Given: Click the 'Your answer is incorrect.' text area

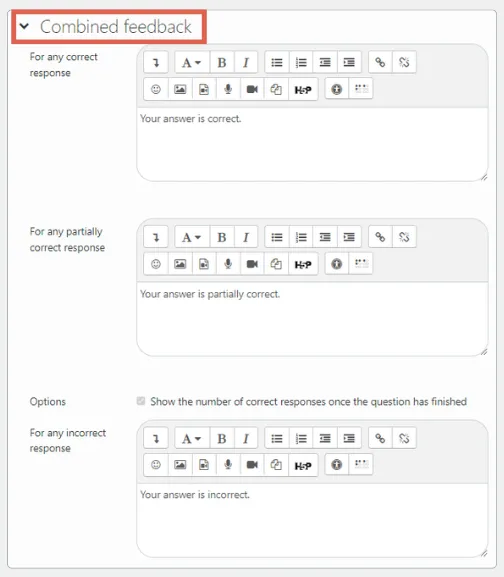Looking at the screenshot, I should [312, 520].
